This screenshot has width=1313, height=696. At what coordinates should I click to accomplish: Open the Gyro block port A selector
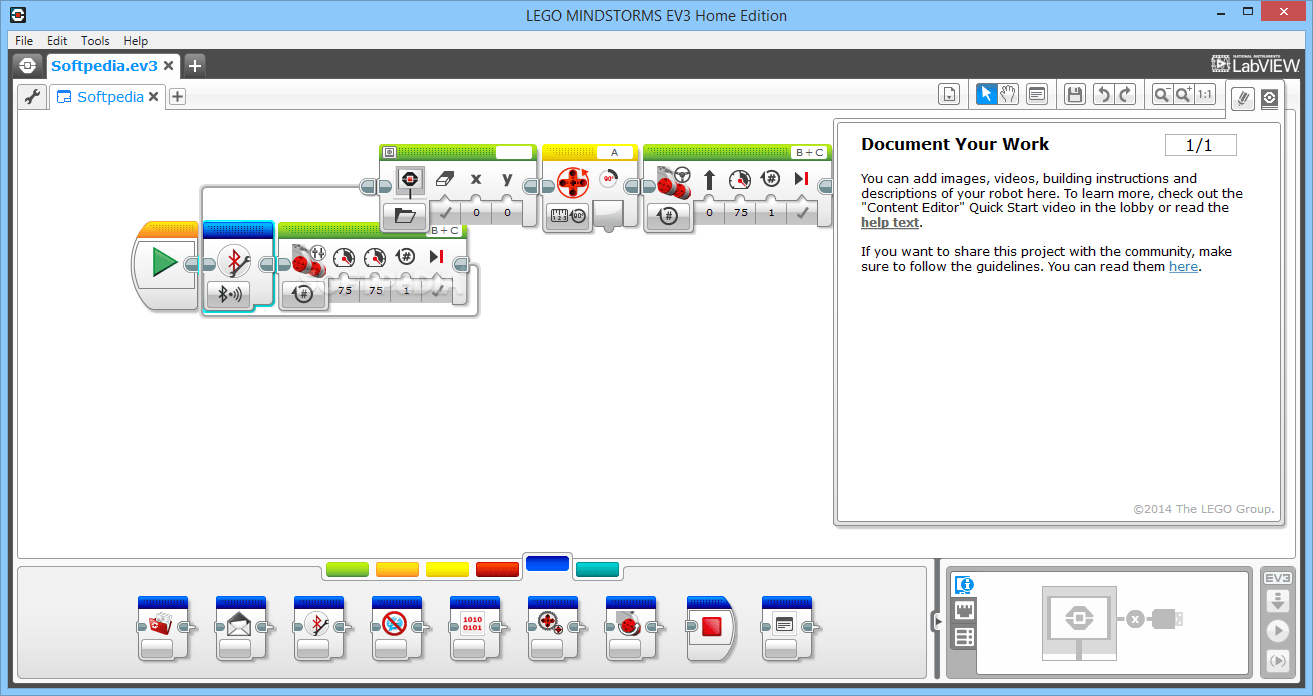pyautogui.click(x=615, y=152)
